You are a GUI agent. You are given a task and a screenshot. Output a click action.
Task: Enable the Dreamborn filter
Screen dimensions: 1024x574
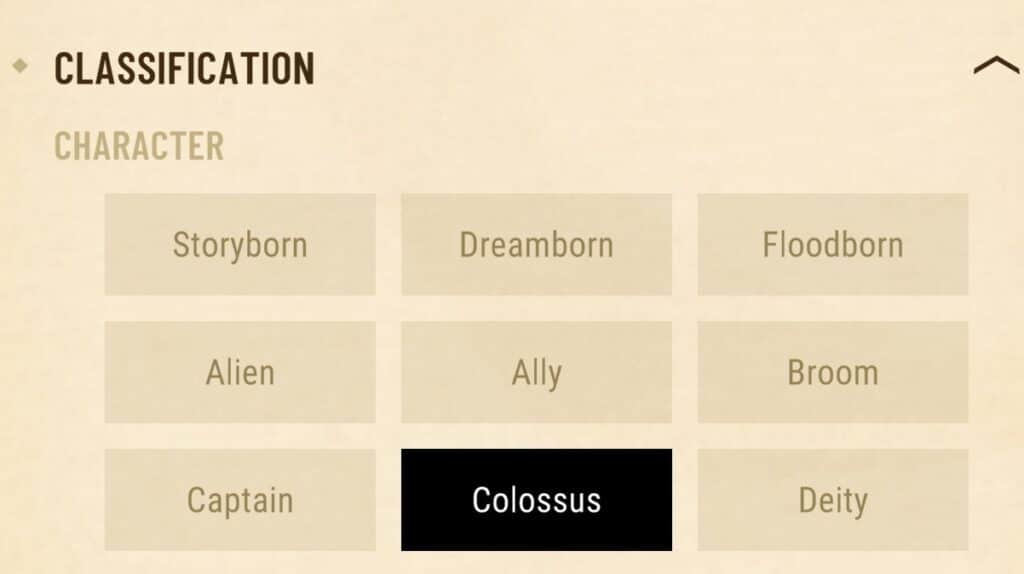[x=536, y=244]
